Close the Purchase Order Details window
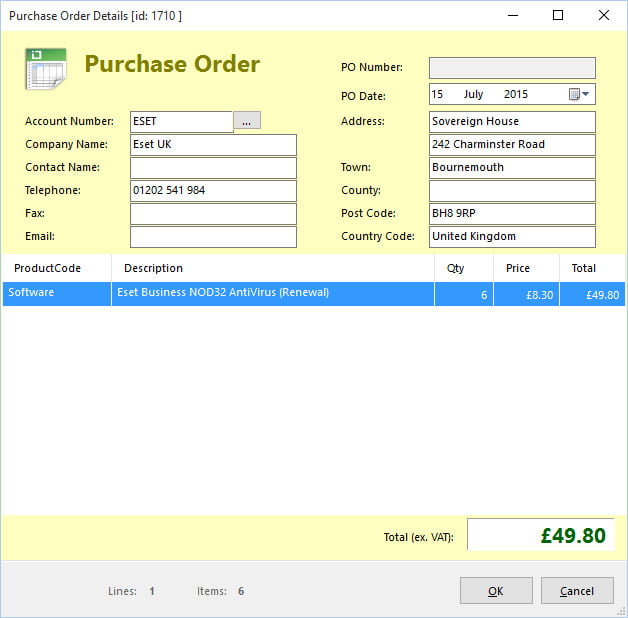Viewport: 628px width, 618px height. (x=604, y=15)
